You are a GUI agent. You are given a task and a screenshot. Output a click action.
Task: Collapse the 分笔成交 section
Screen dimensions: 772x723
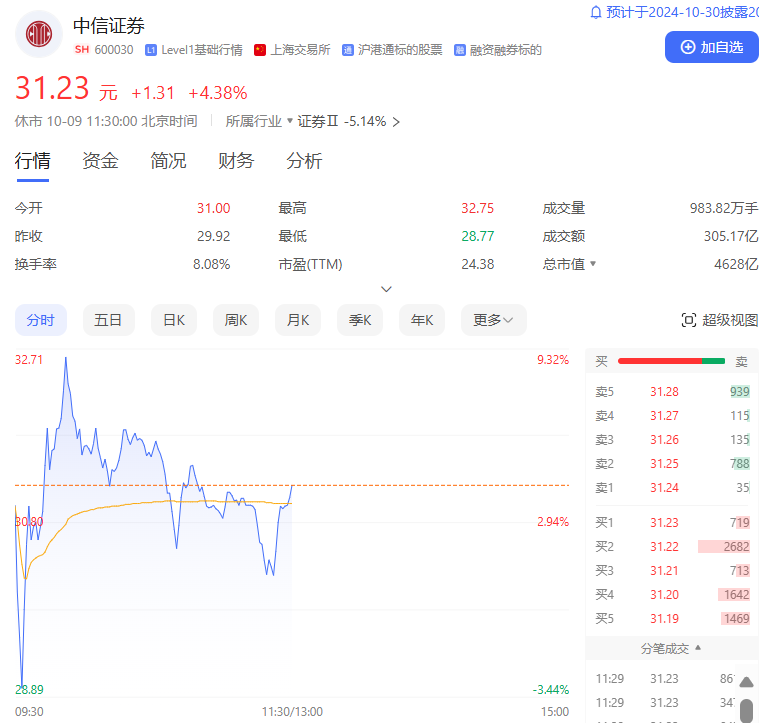pyautogui.click(x=671, y=649)
